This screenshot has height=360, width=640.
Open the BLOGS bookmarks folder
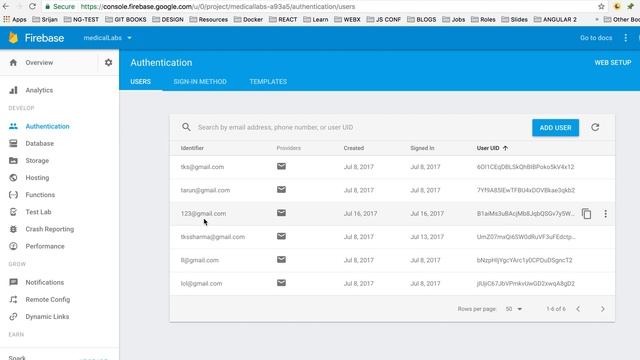[x=422, y=19]
